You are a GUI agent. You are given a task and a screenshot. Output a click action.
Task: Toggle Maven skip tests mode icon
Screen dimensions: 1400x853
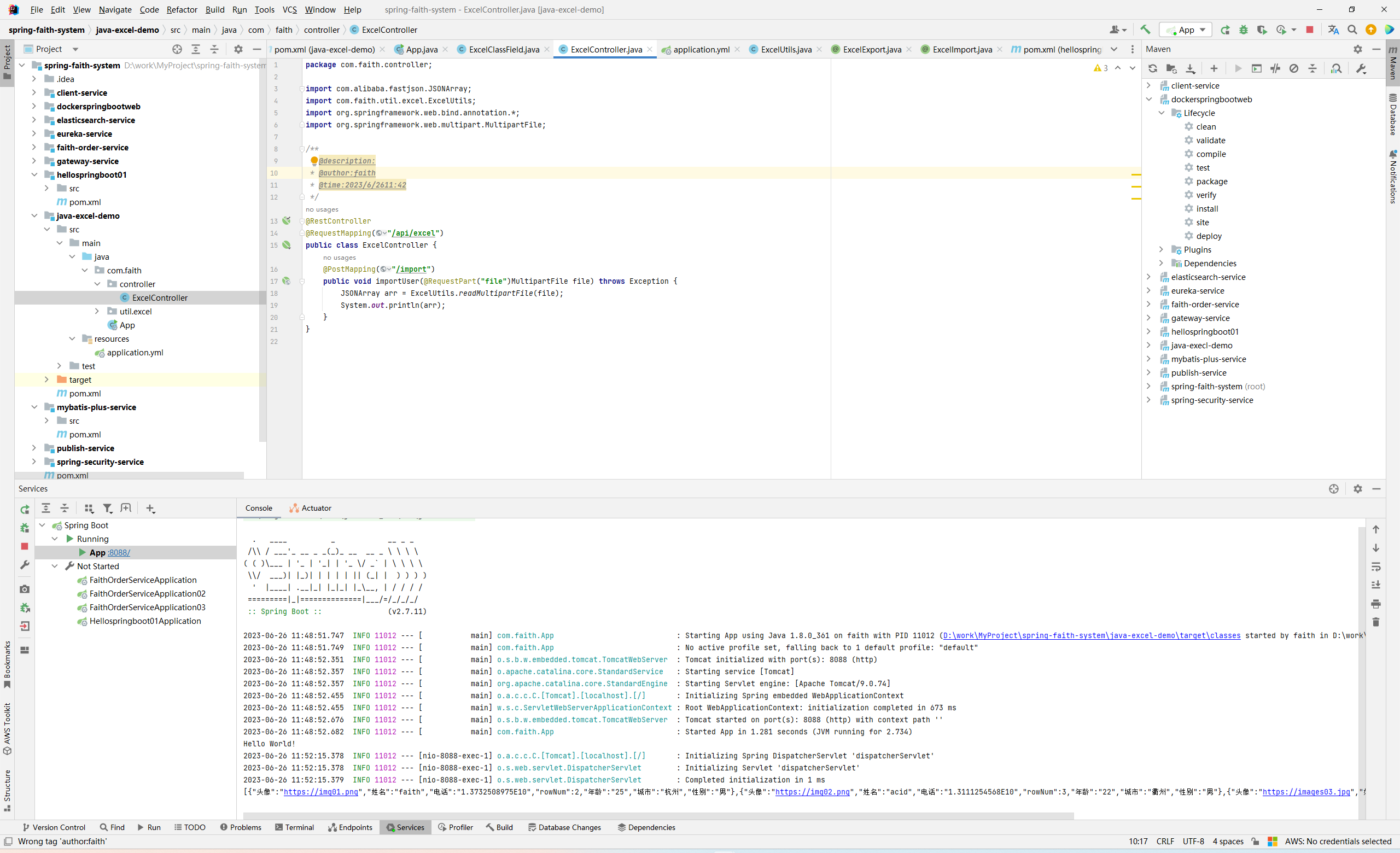(x=1294, y=69)
